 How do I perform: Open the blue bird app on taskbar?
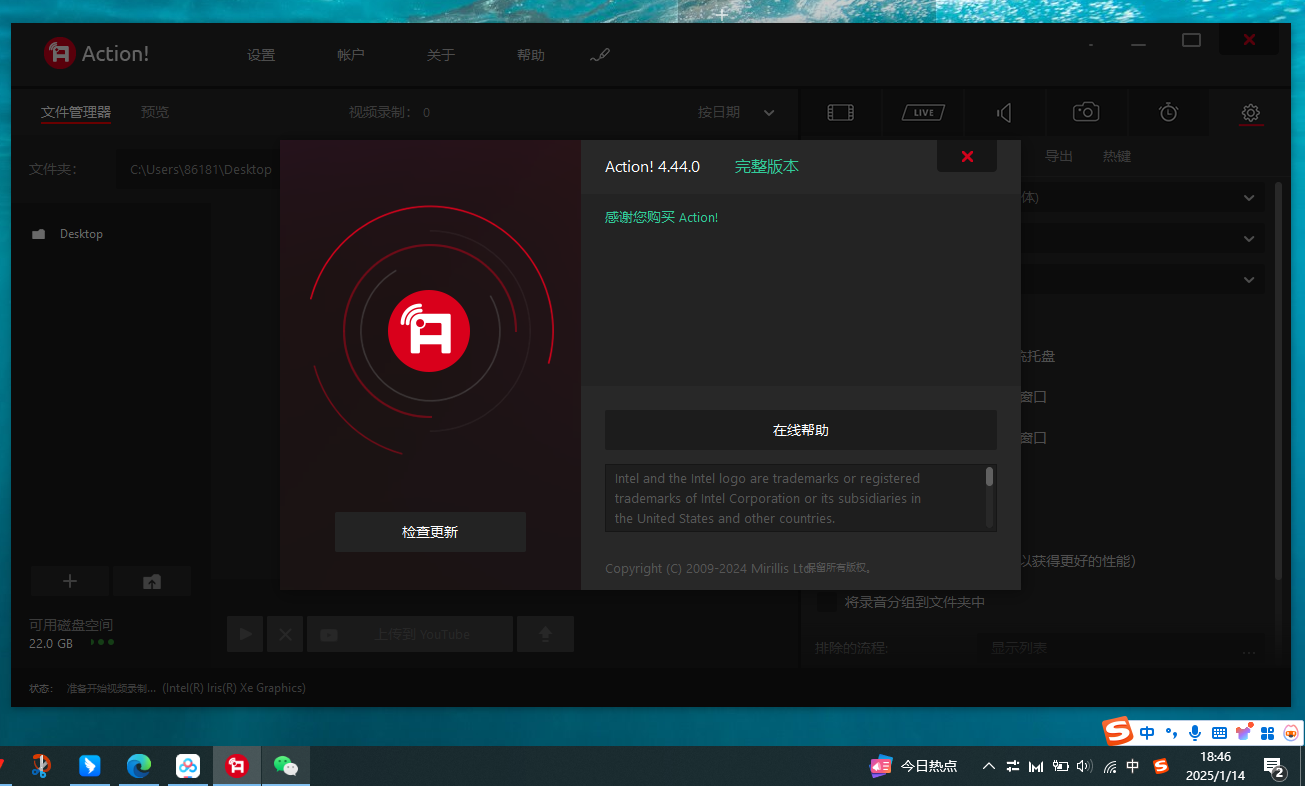click(x=89, y=766)
